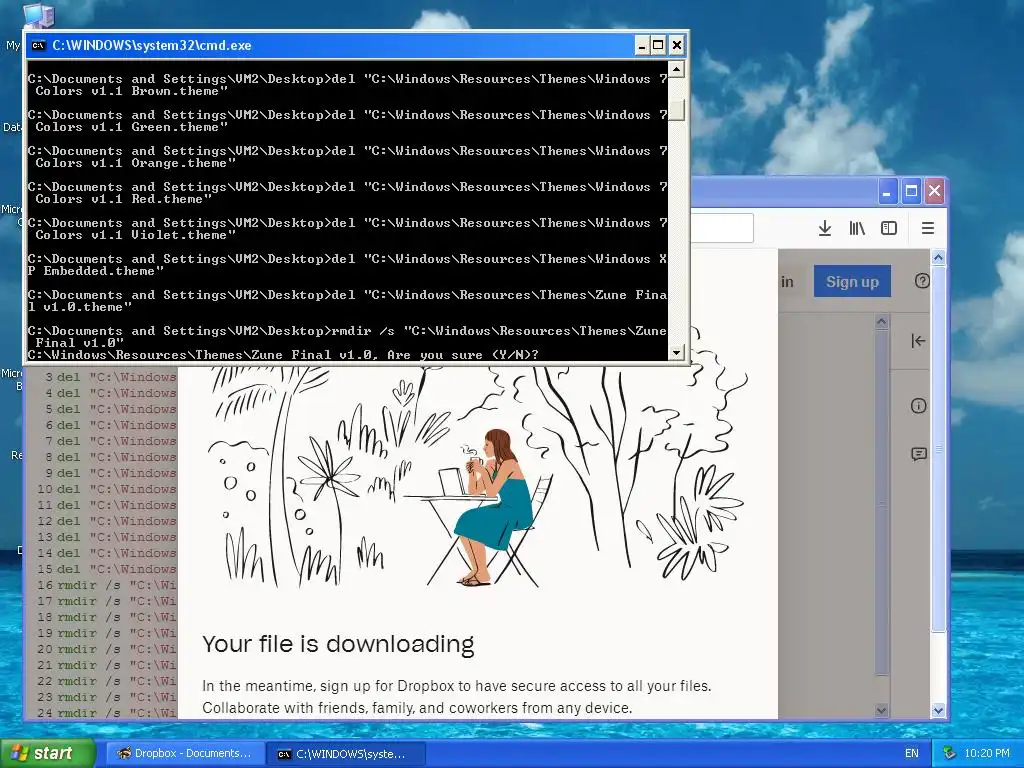This screenshot has height=768, width=1024.
Task: Click the system tray notification icon
Action: pyautogui.click(x=949, y=754)
